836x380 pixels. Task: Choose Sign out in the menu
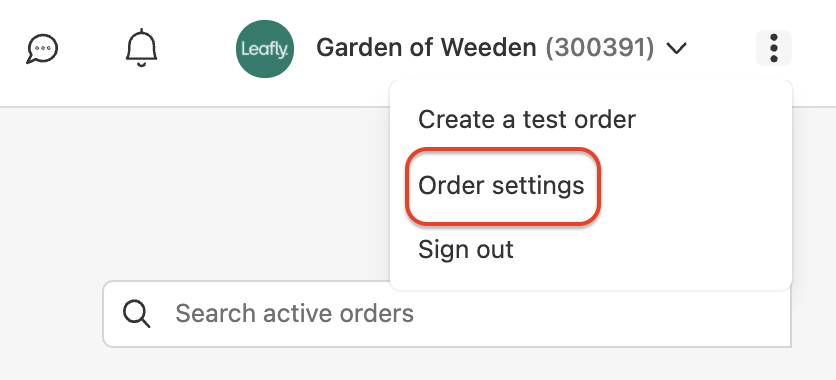465,249
